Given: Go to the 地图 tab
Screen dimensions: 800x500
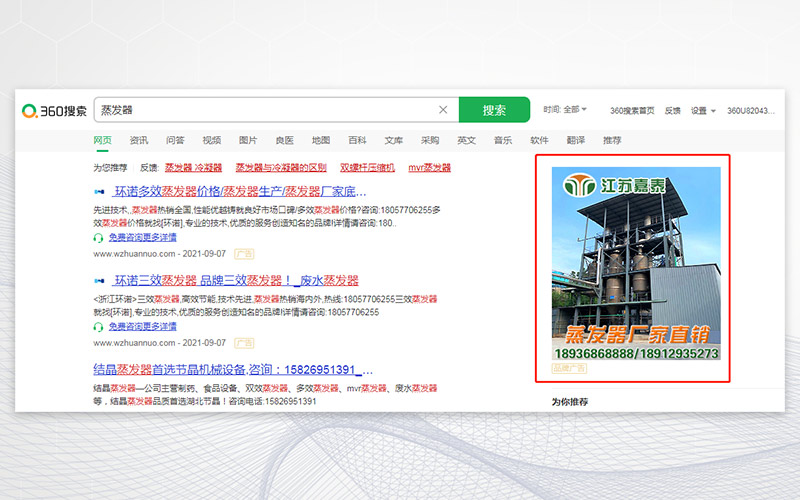Looking at the screenshot, I should 321,140.
